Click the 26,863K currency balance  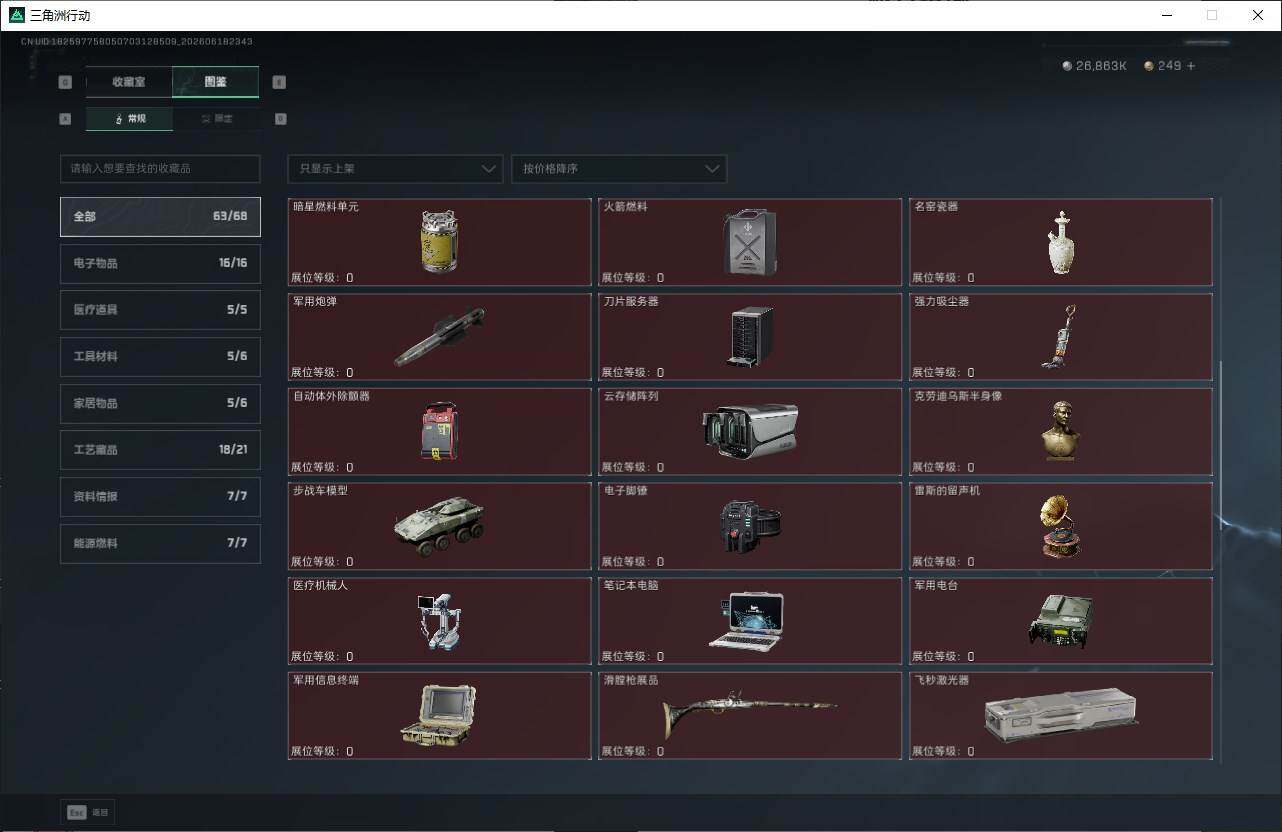(x=1095, y=66)
